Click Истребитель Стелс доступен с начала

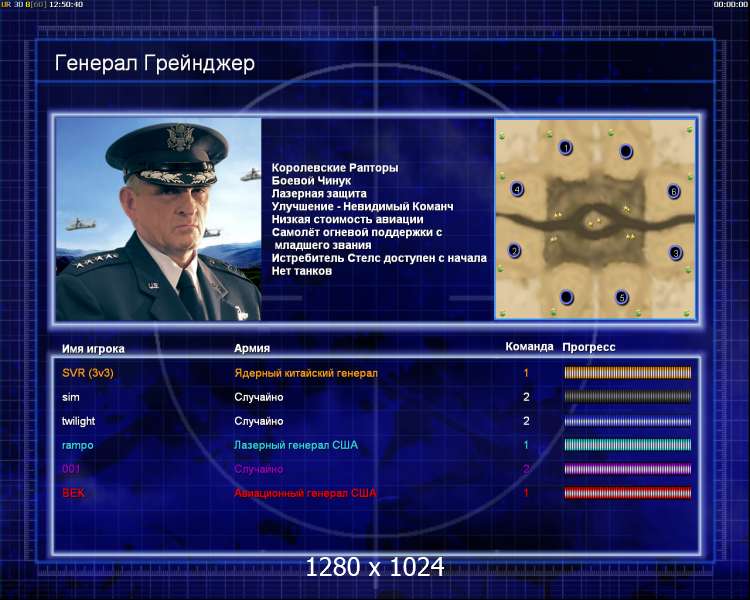pos(379,258)
